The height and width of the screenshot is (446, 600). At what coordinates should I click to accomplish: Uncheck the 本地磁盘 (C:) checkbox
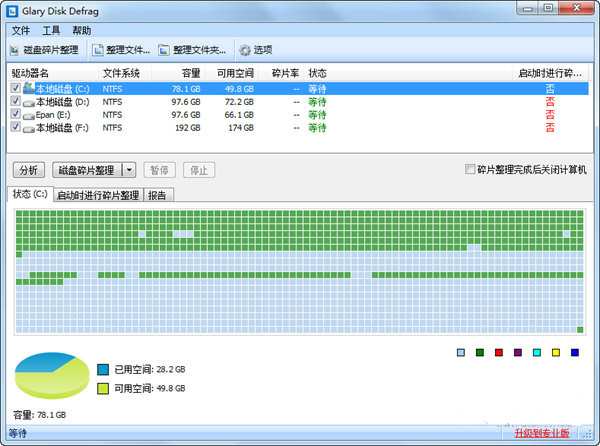tap(15, 88)
